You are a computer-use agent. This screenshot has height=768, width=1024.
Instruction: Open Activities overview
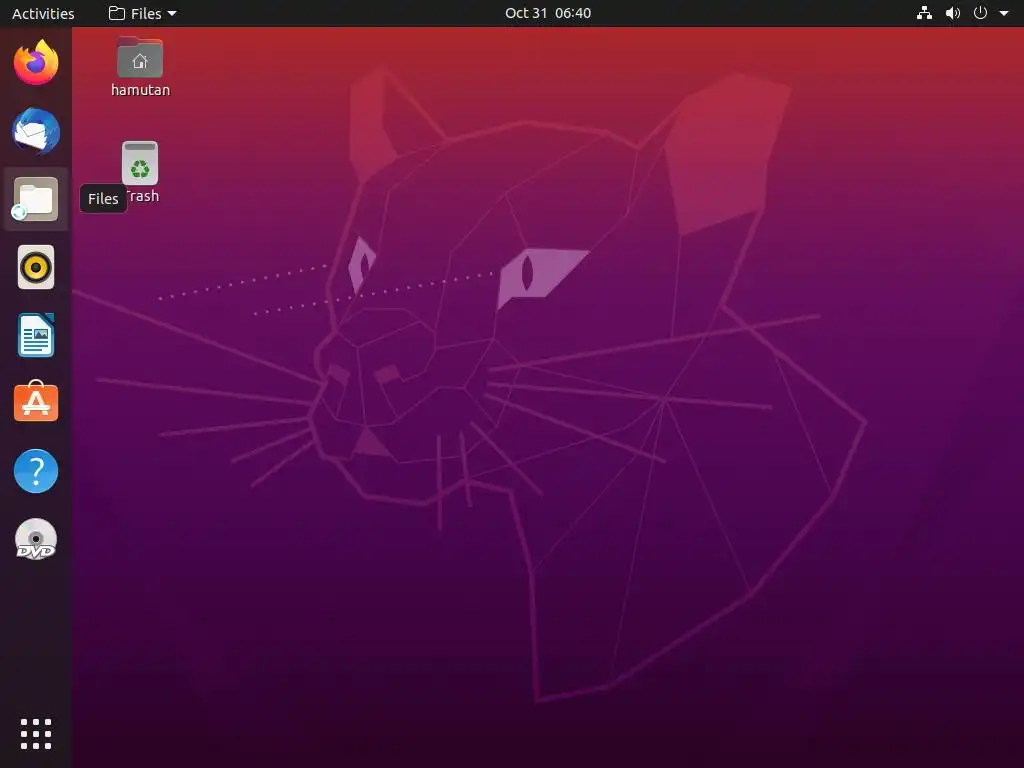pos(43,13)
